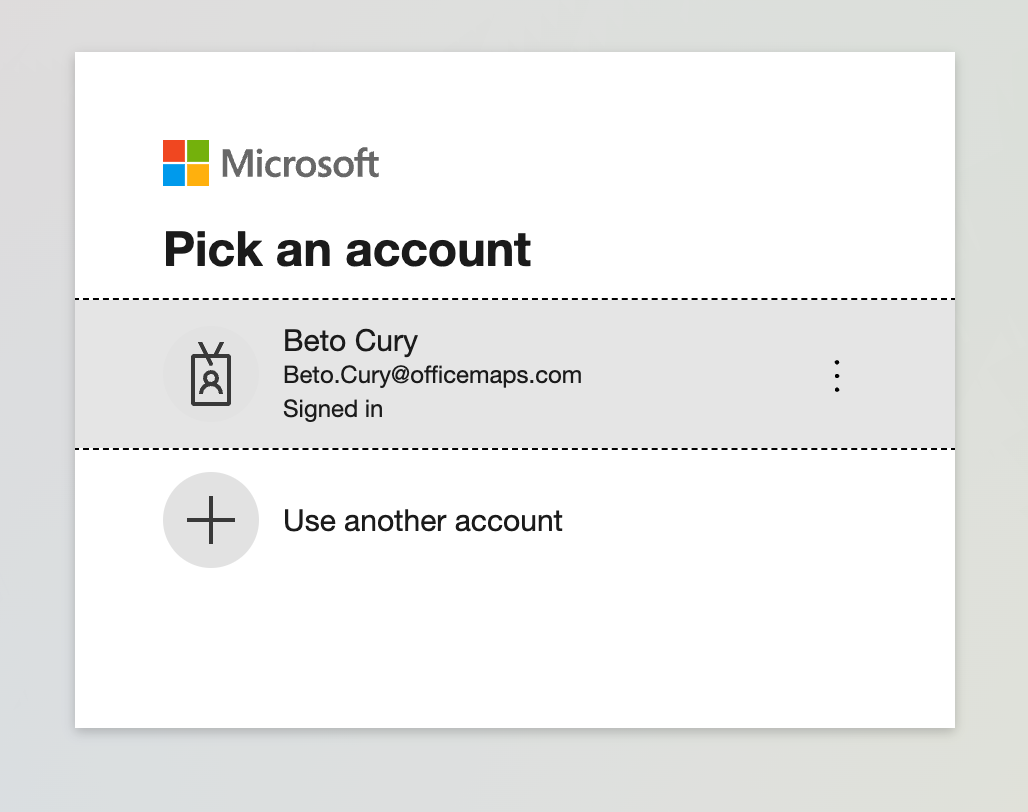Click the blue square of the Microsoft logo
The width and height of the screenshot is (1028, 812).
(174, 175)
